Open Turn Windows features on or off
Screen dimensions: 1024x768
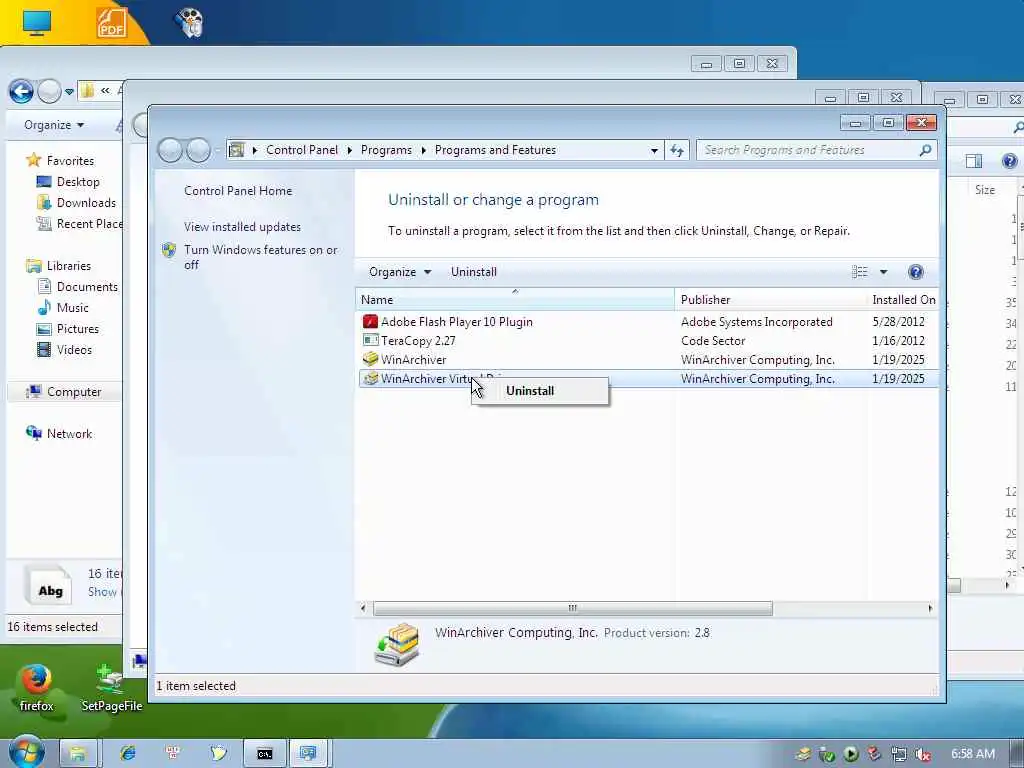click(x=261, y=257)
